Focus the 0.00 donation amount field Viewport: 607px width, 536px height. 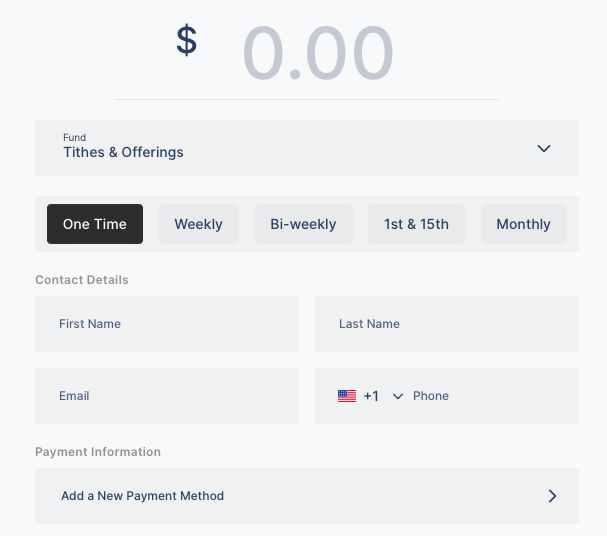point(318,54)
